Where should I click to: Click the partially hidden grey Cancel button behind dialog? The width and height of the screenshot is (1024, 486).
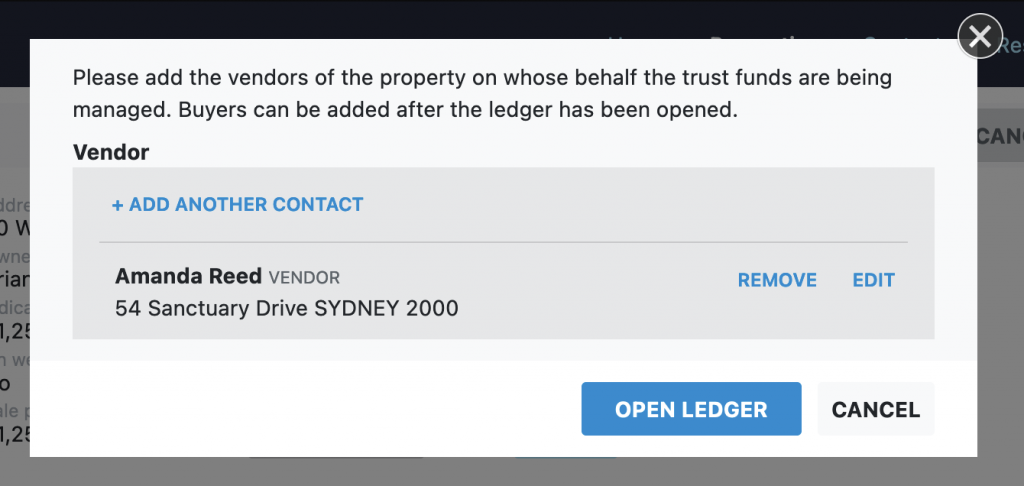click(x=999, y=136)
